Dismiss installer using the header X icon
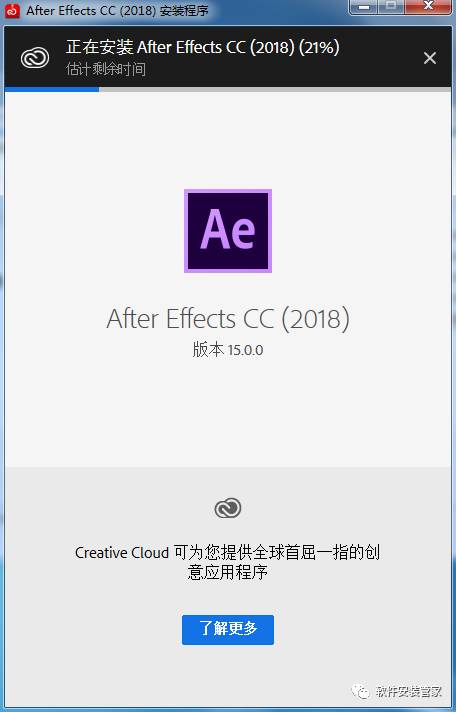Screen dimensions: 456x712 click(x=430, y=58)
